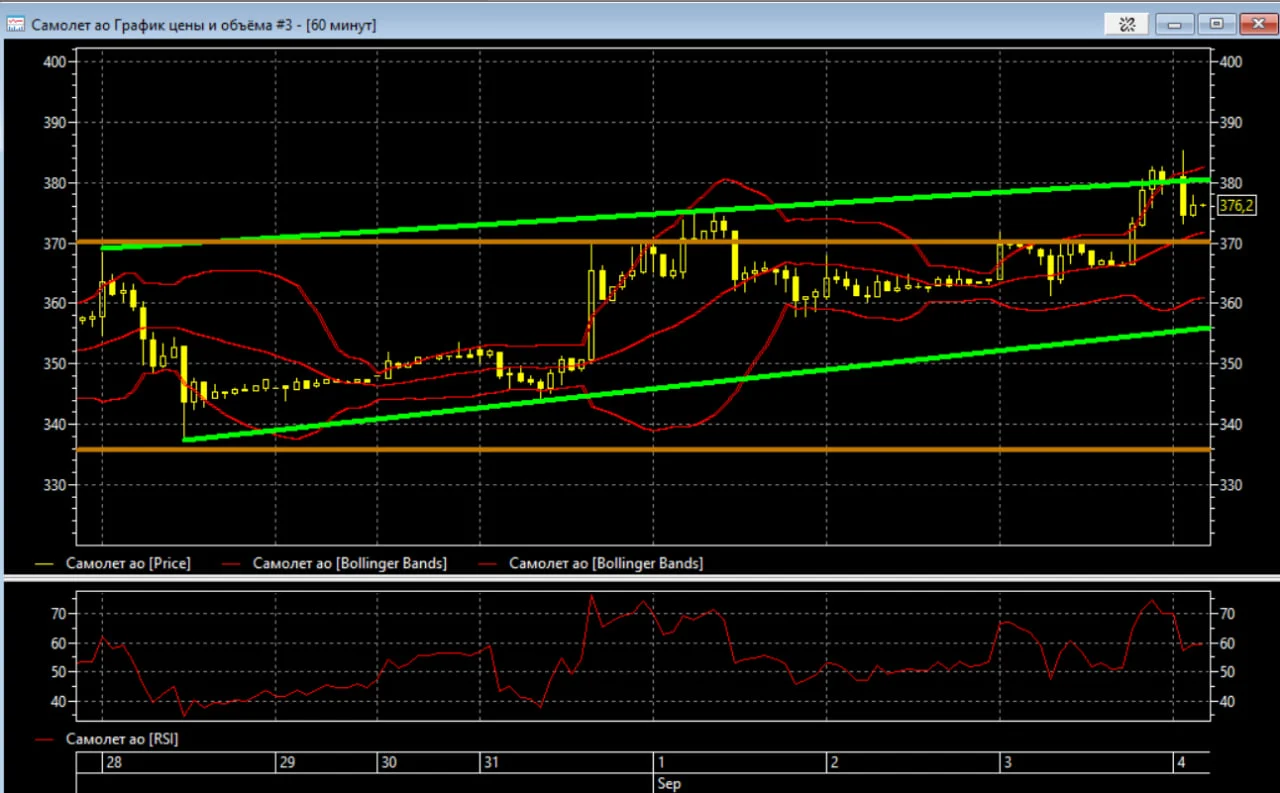The width and height of the screenshot is (1280, 793).
Task: Click 360 on the right price axis
Action: pos(1229,304)
